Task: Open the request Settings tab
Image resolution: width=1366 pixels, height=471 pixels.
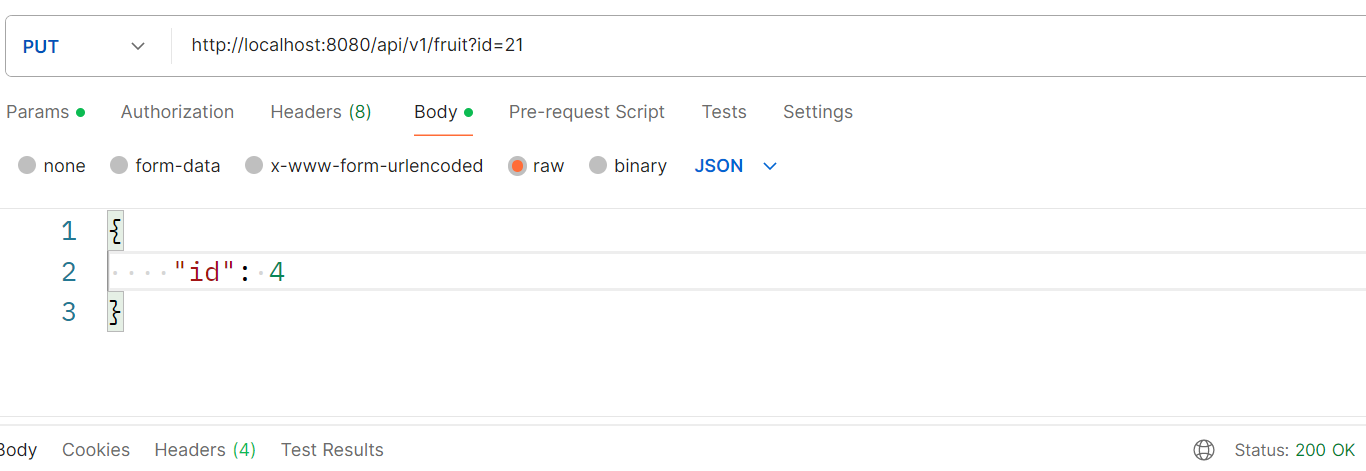Action: pyautogui.click(x=818, y=112)
